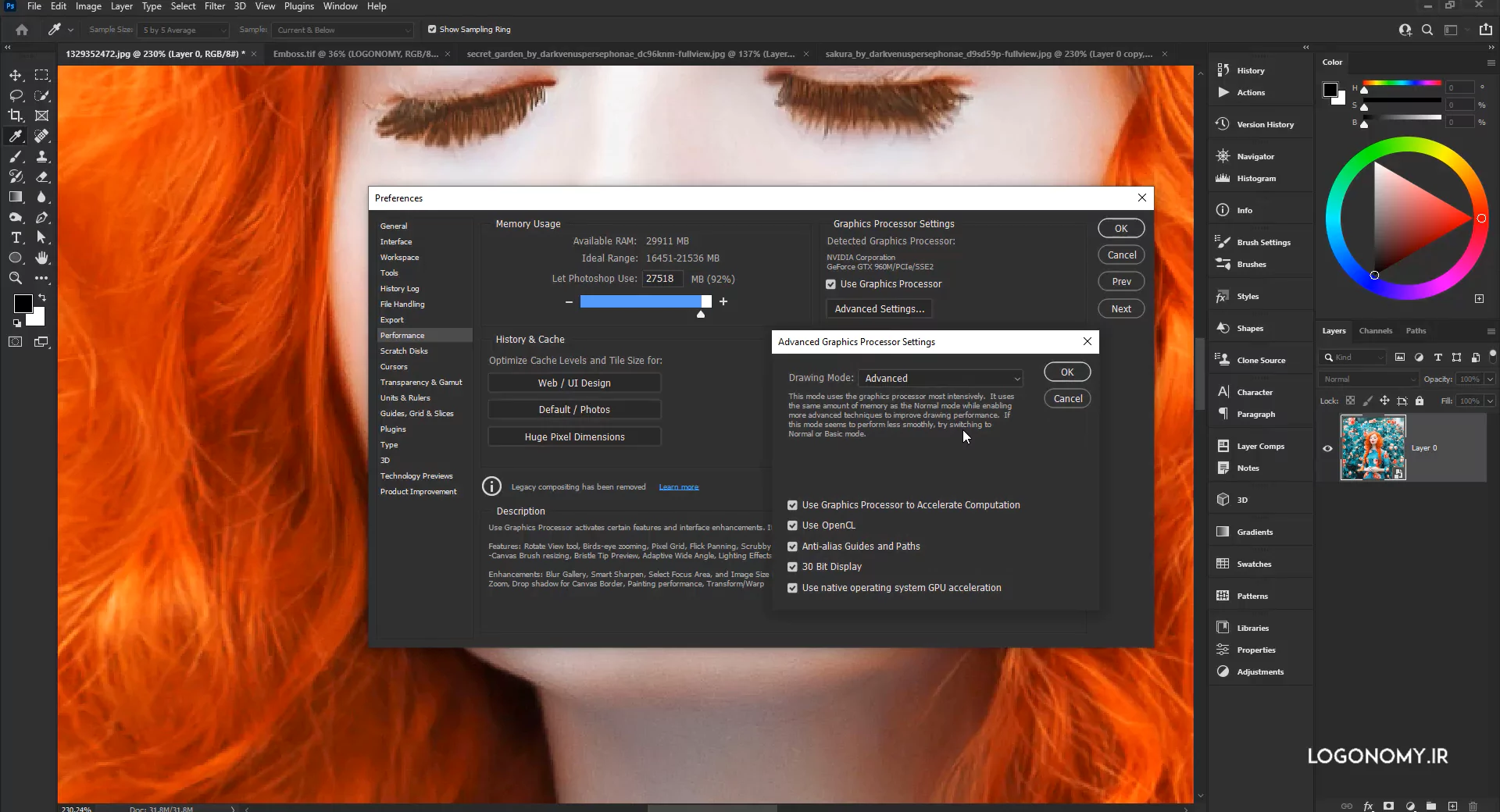Screen dimensions: 1500x812
Task: Toggle Show Sampling Ring checkbox
Action: tap(432, 30)
